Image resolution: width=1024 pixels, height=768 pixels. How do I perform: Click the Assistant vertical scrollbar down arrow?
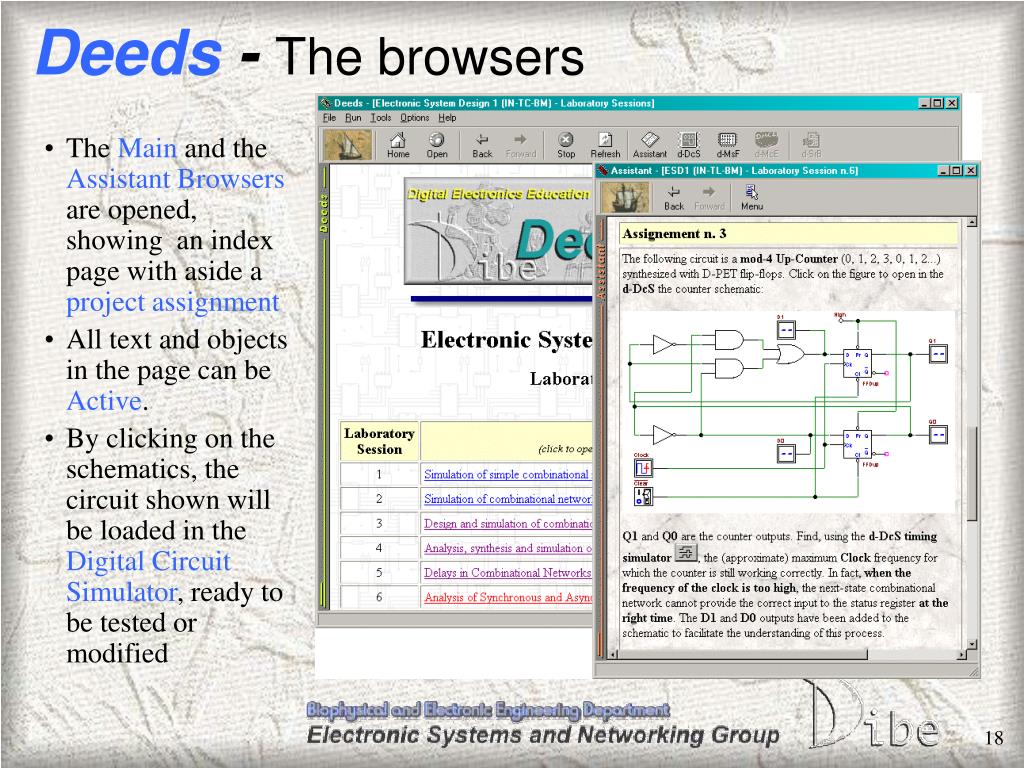972,644
